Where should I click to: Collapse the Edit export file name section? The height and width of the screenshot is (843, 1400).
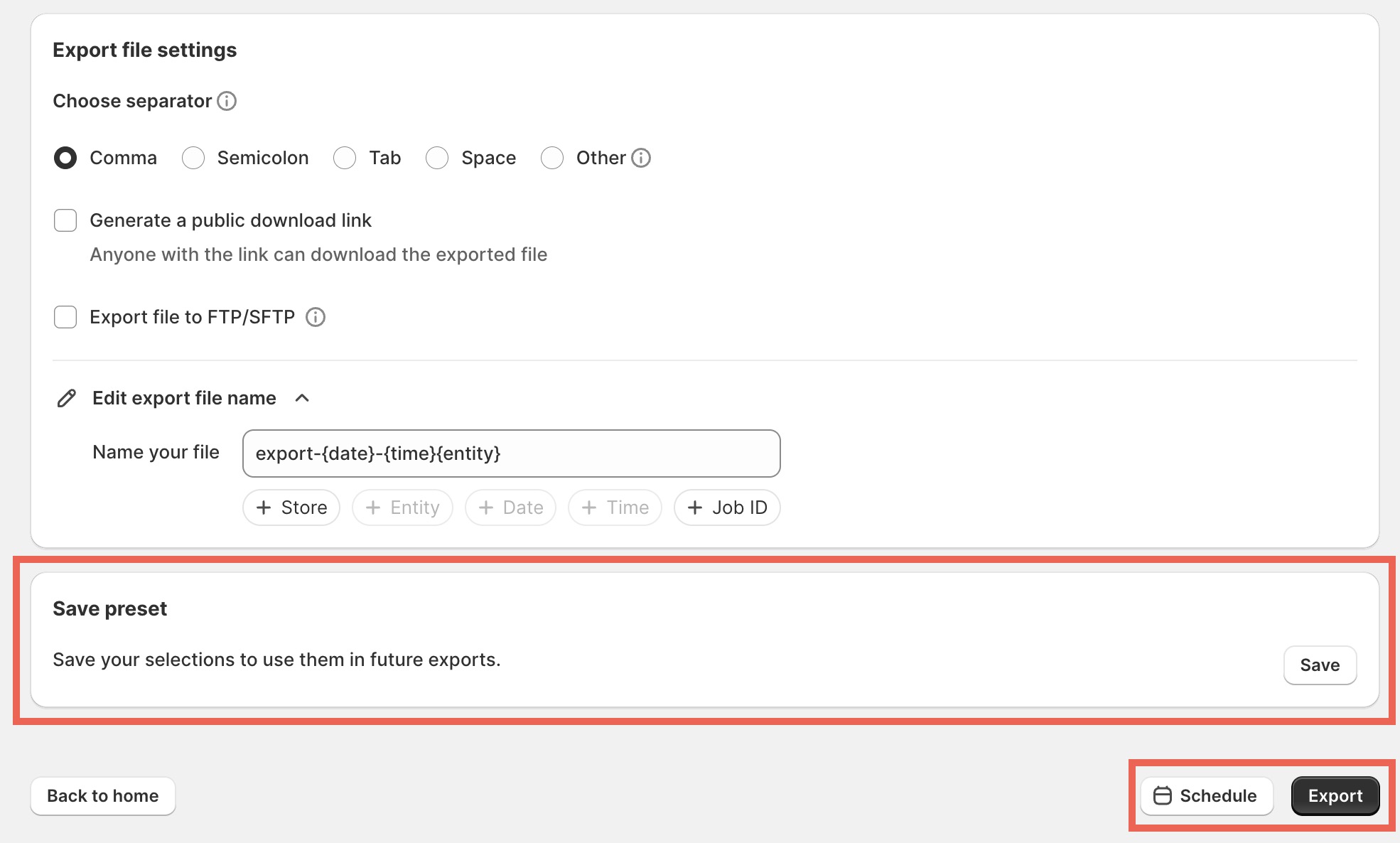(x=302, y=398)
